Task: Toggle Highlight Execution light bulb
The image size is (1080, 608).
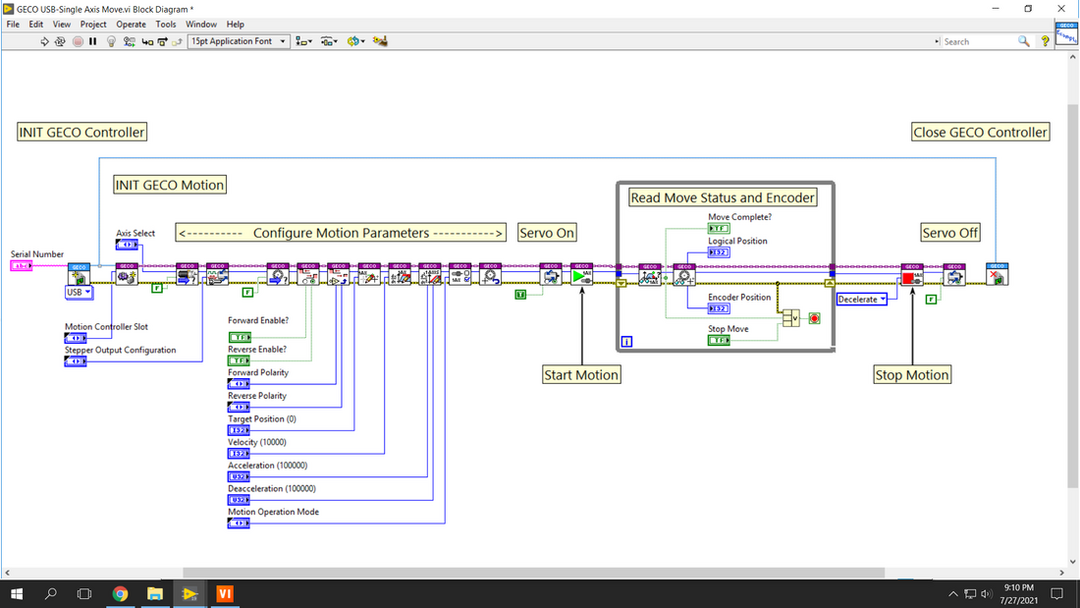Action: click(111, 42)
